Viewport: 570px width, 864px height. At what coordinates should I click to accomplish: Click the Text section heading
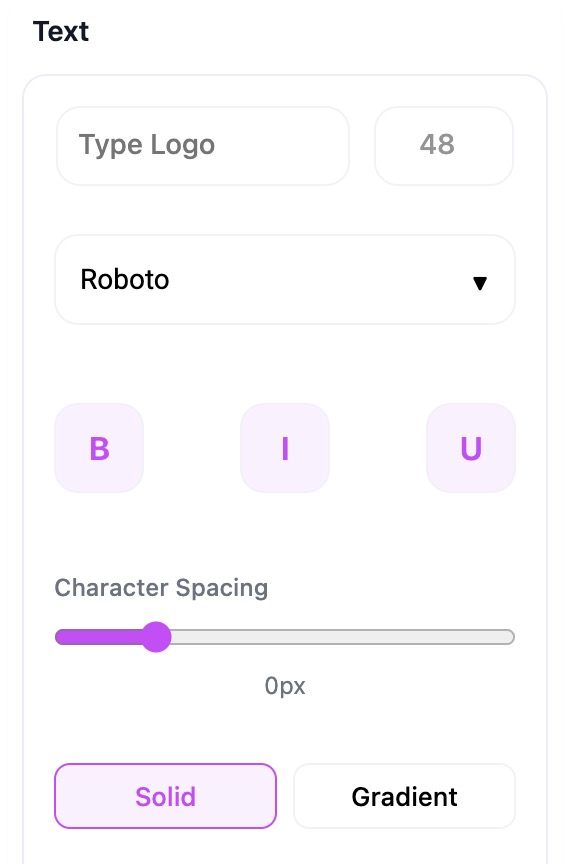(61, 31)
